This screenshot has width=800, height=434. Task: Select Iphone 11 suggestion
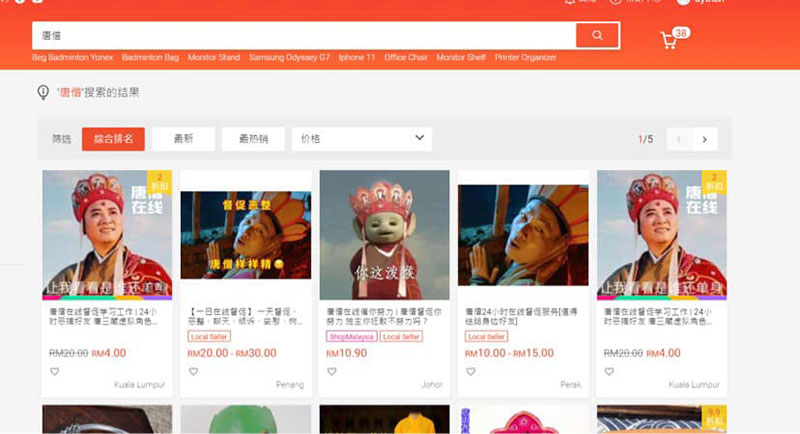click(357, 57)
